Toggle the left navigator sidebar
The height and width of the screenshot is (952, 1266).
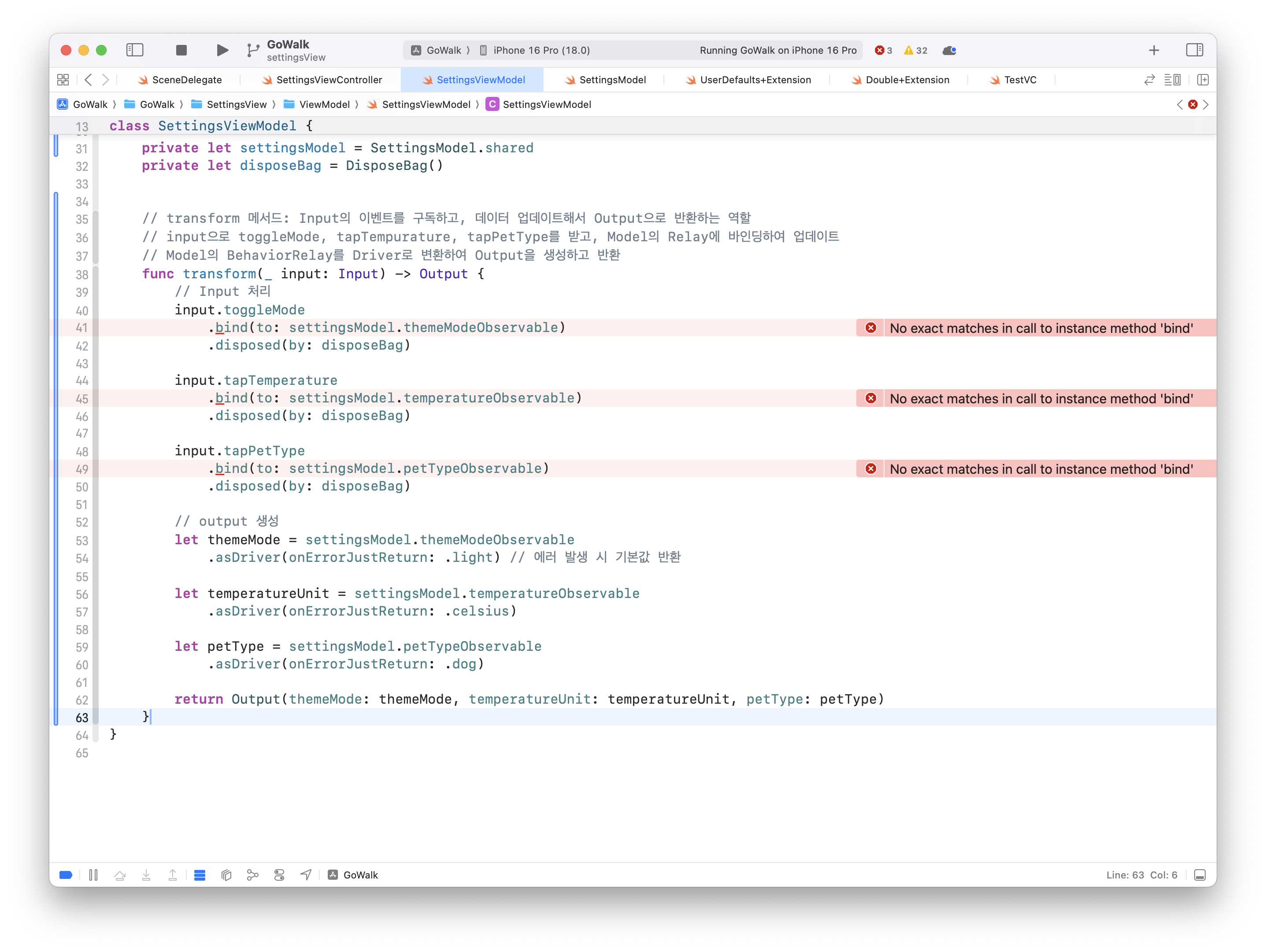[135, 50]
